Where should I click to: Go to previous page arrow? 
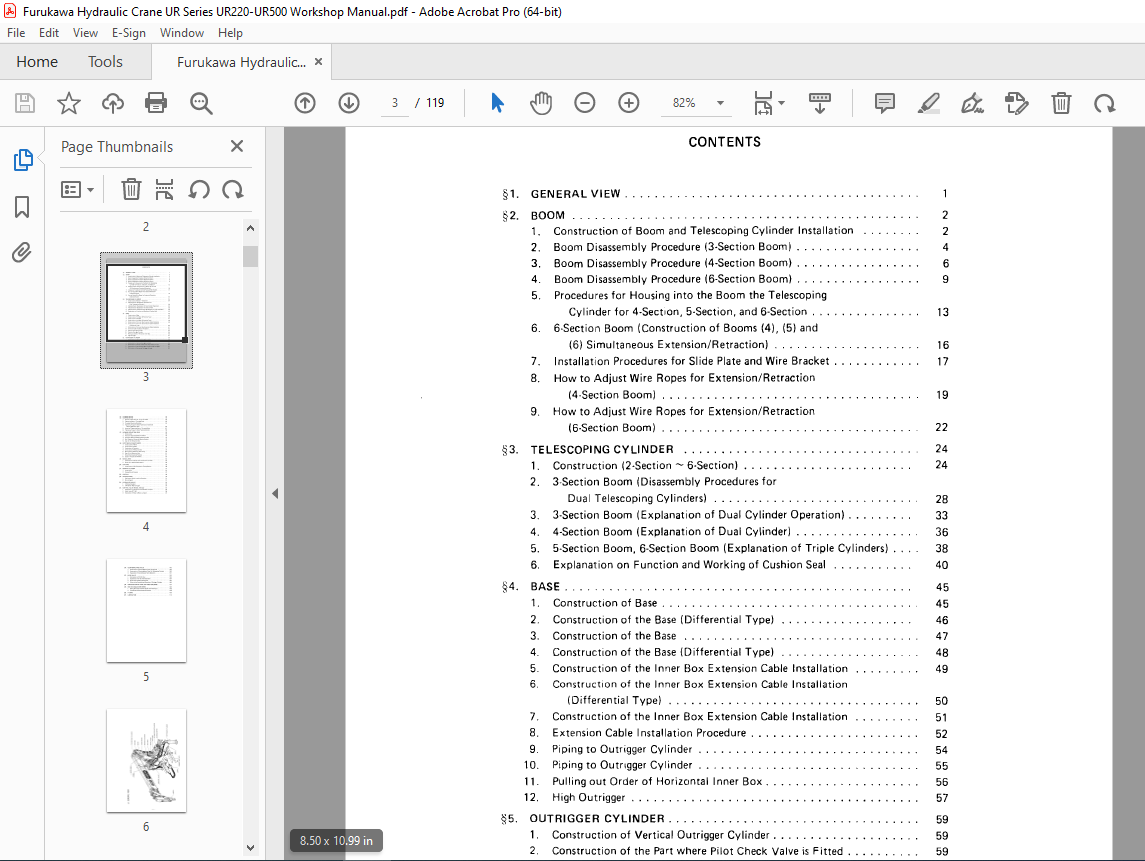pos(305,103)
